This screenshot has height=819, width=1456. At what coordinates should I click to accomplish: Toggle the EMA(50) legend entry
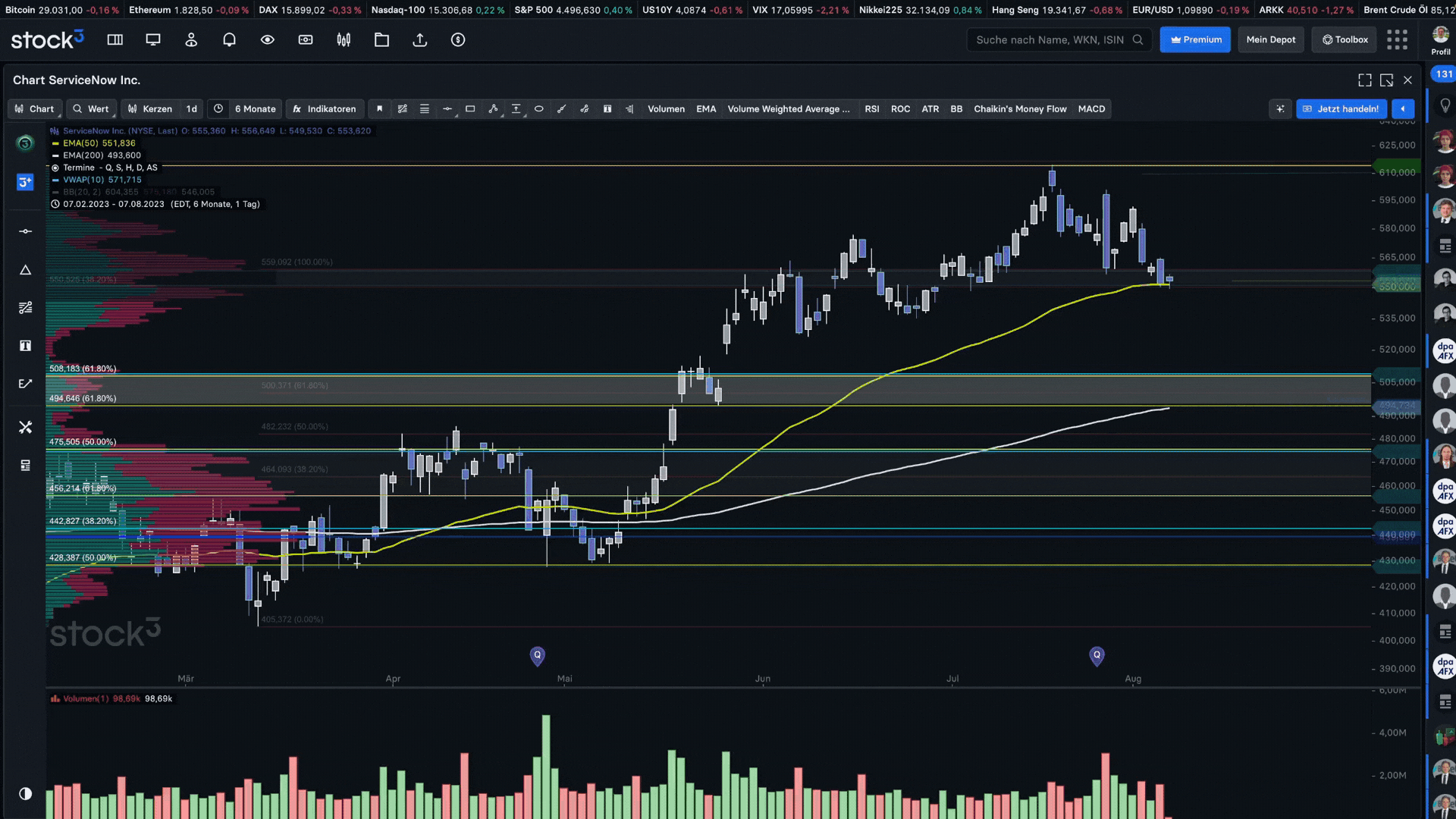tap(93, 143)
